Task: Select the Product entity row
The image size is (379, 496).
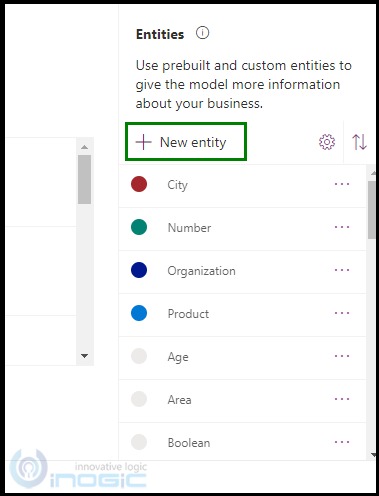Action: tap(242, 314)
